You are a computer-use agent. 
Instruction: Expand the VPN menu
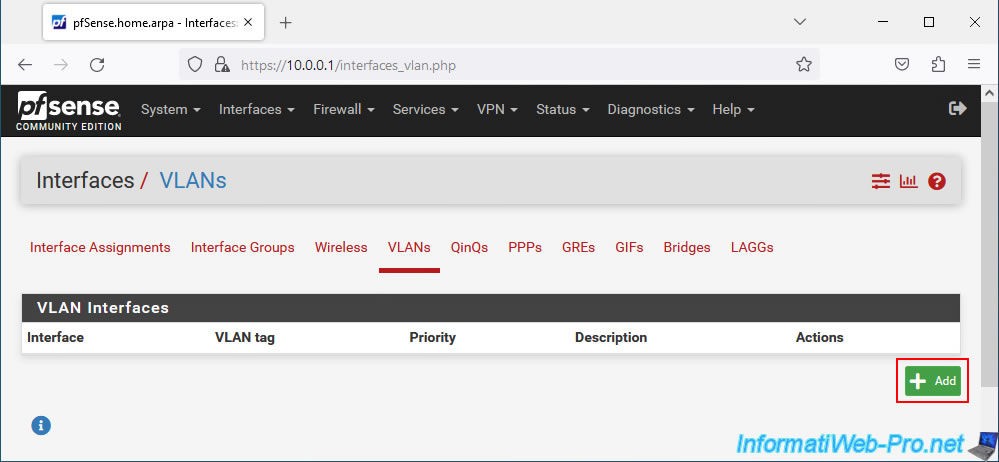[498, 110]
